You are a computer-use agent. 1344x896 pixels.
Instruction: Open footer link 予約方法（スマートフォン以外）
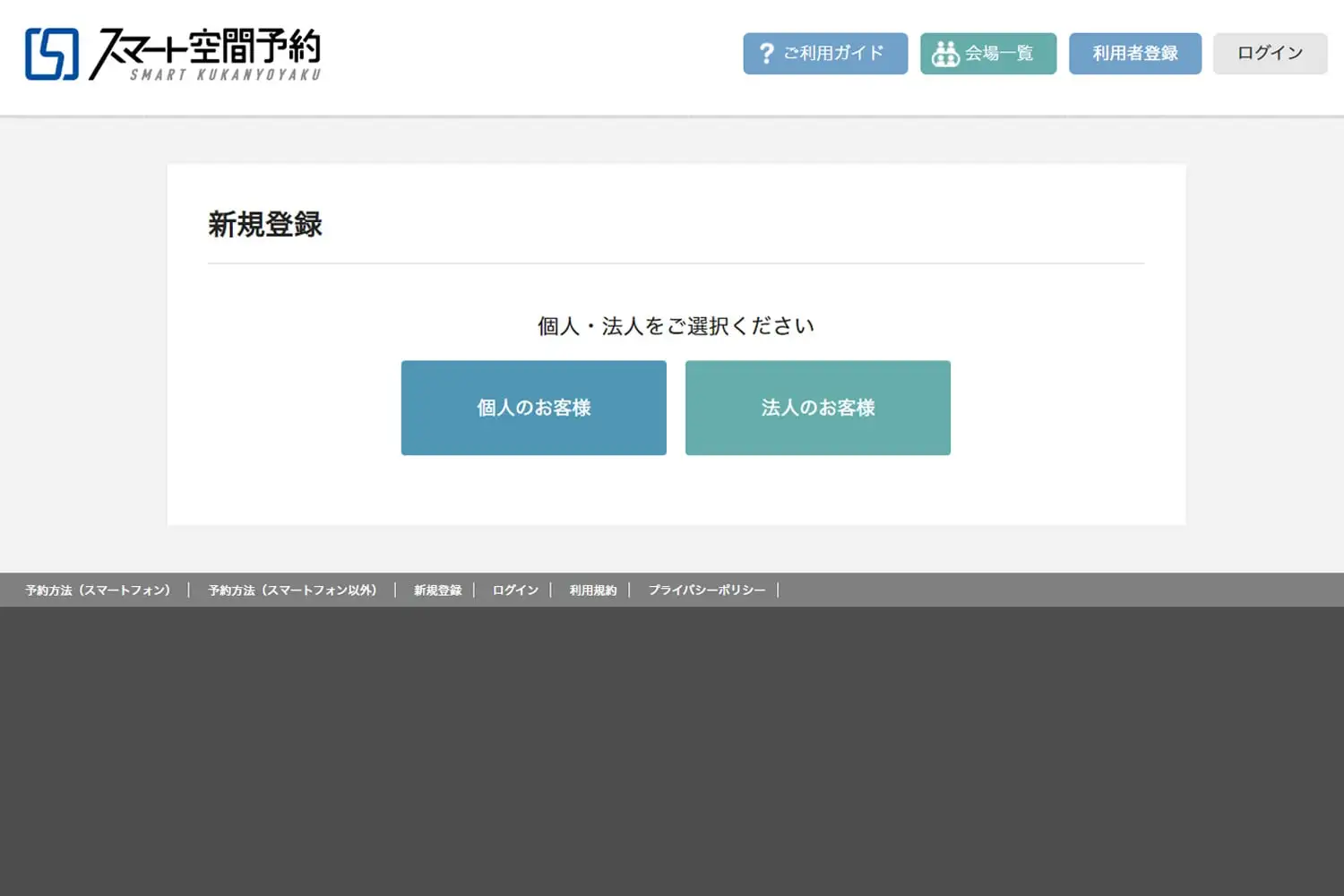[x=292, y=590]
